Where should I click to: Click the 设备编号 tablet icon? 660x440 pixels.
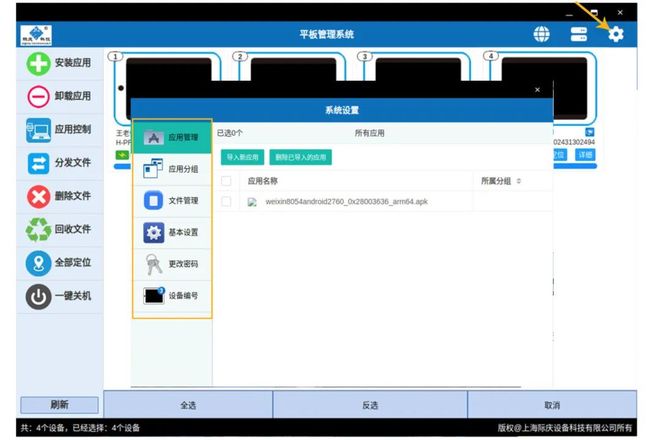[x=154, y=296]
